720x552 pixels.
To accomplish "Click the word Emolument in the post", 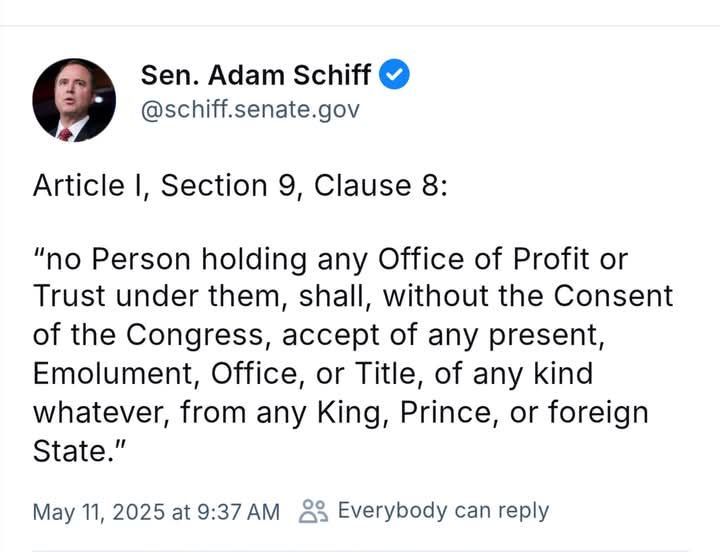I will (113, 374).
